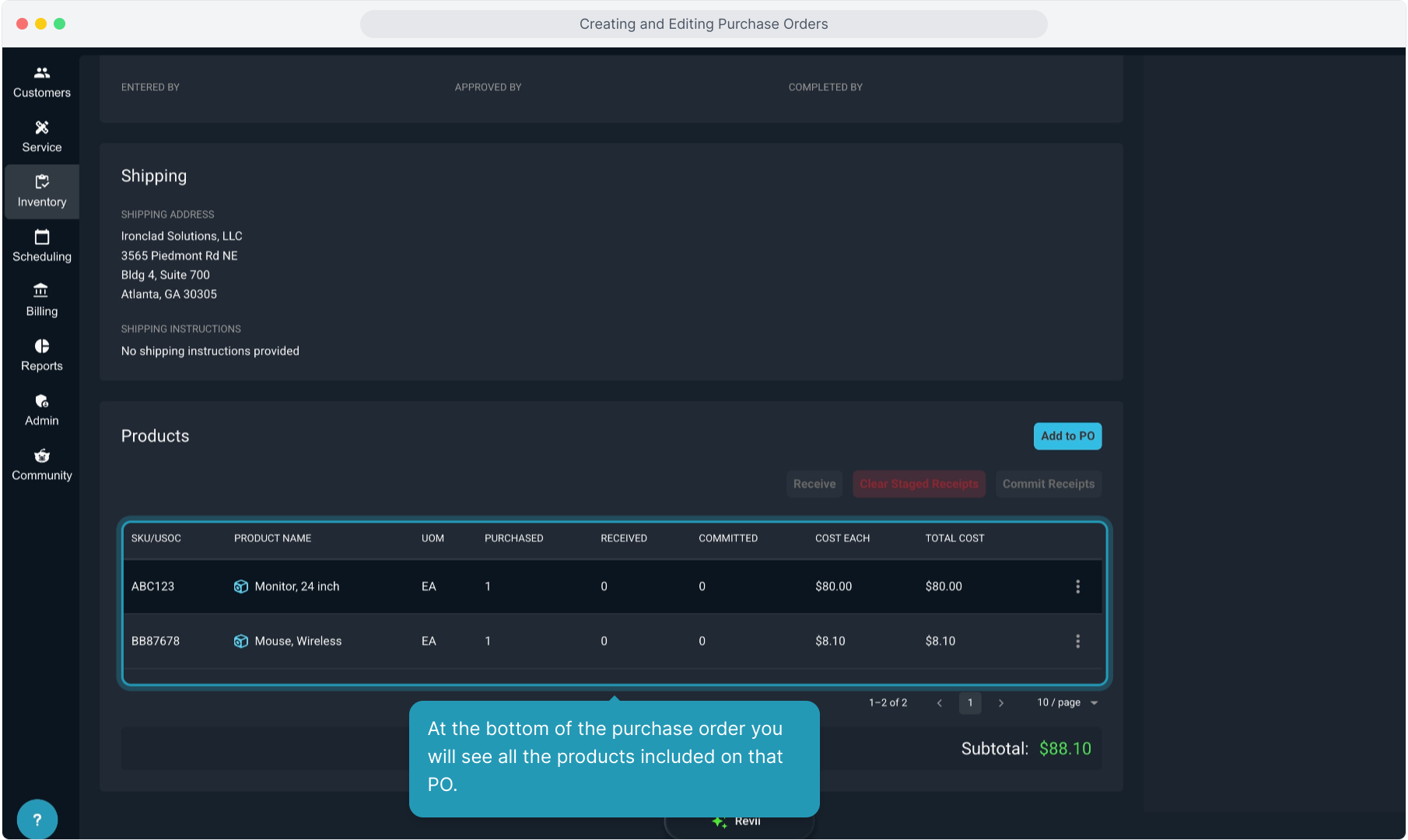Open the Scheduling calendar icon

click(x=42, y=237)
